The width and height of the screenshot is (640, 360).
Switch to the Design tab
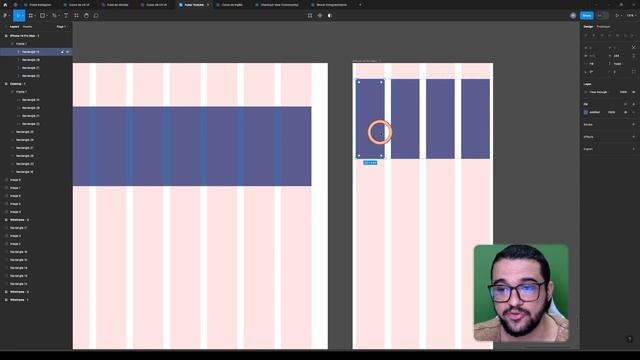click(588, 27)
